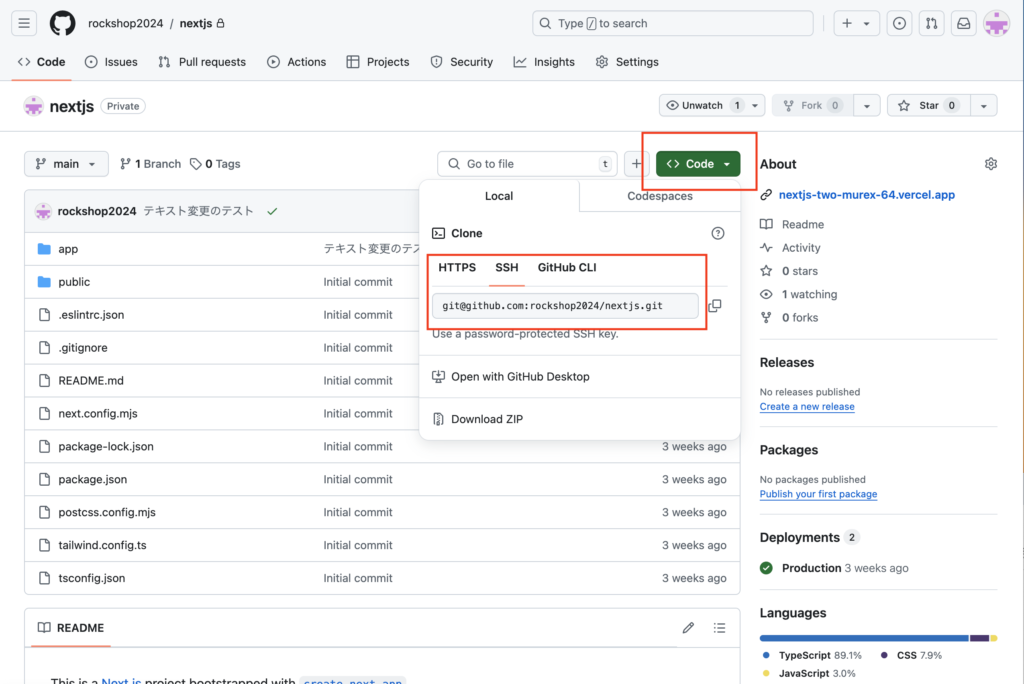Open the public folder

(x=74, y=282)
